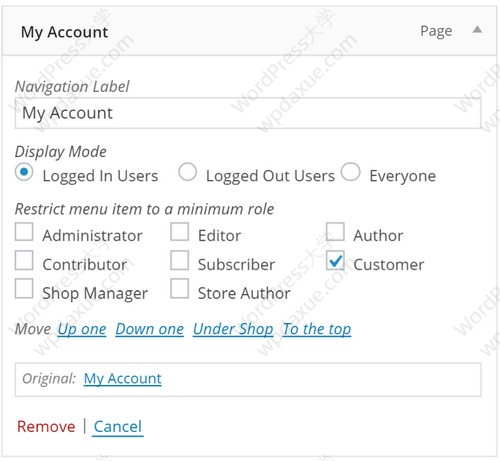Collapse the My Account menu item panel

(477, 30)
